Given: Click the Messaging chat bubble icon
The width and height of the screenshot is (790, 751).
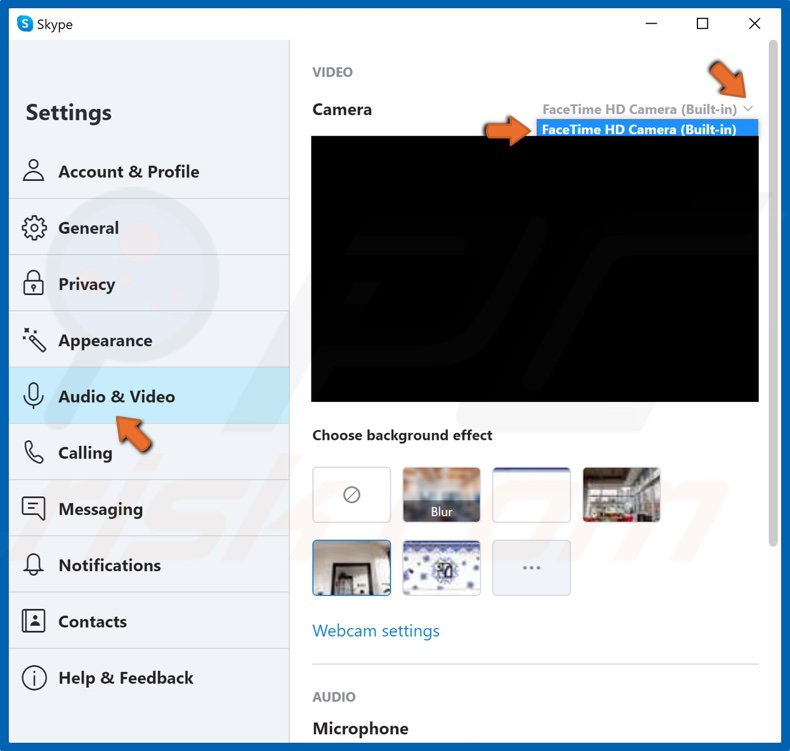Looking at the screenshot, I should coord(34,508).
